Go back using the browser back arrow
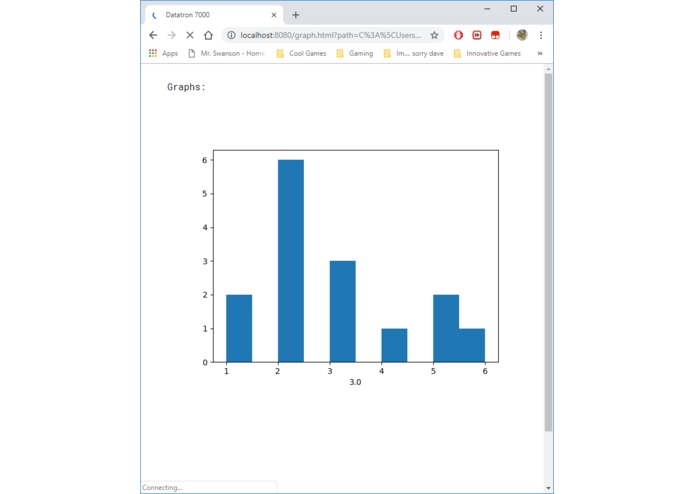 click(153, 35)
